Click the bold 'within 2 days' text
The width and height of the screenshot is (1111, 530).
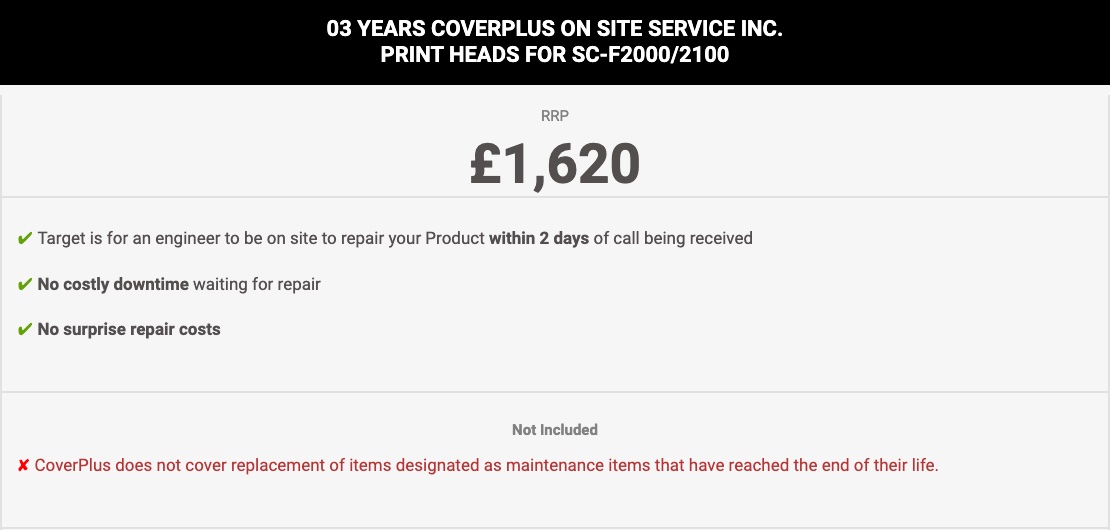(x=539, y=238)
